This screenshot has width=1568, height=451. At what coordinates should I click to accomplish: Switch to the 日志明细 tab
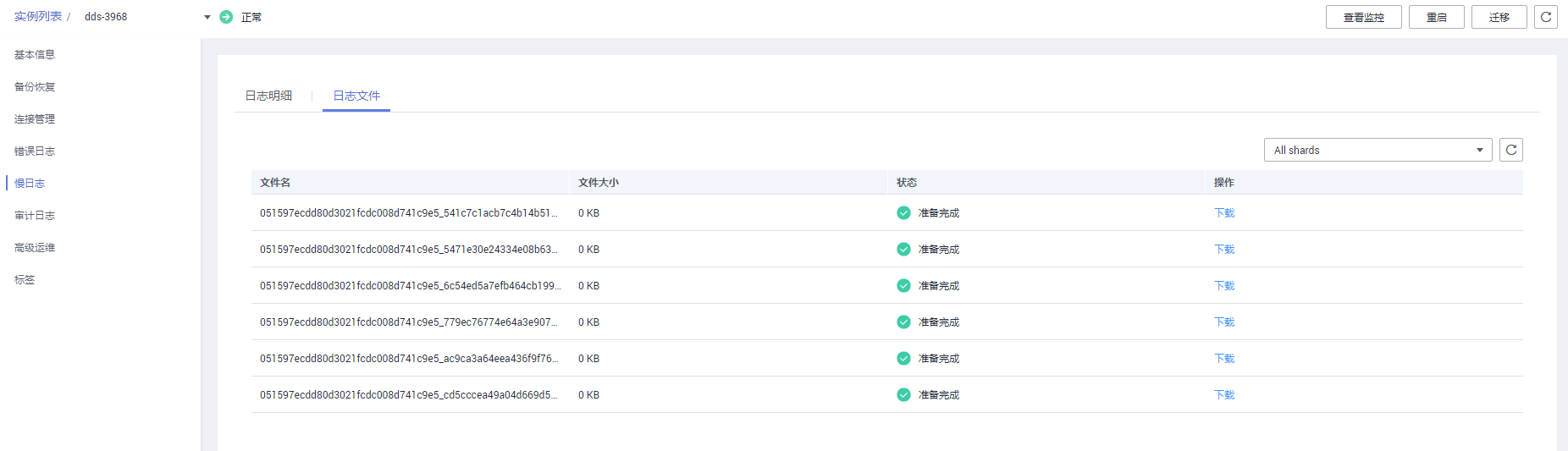[x=268, y=96]
